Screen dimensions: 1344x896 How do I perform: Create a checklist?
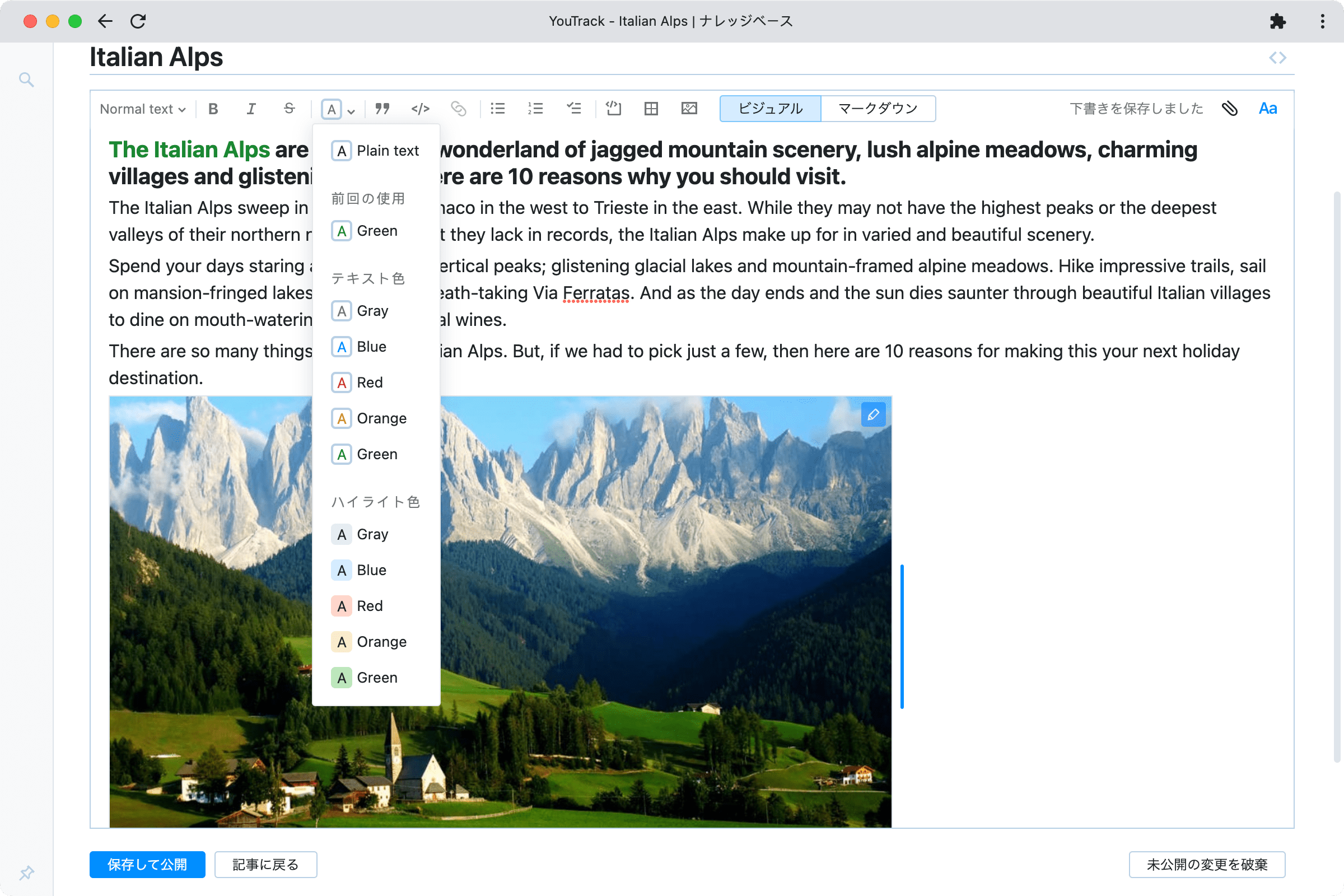[x=573, y=109]
